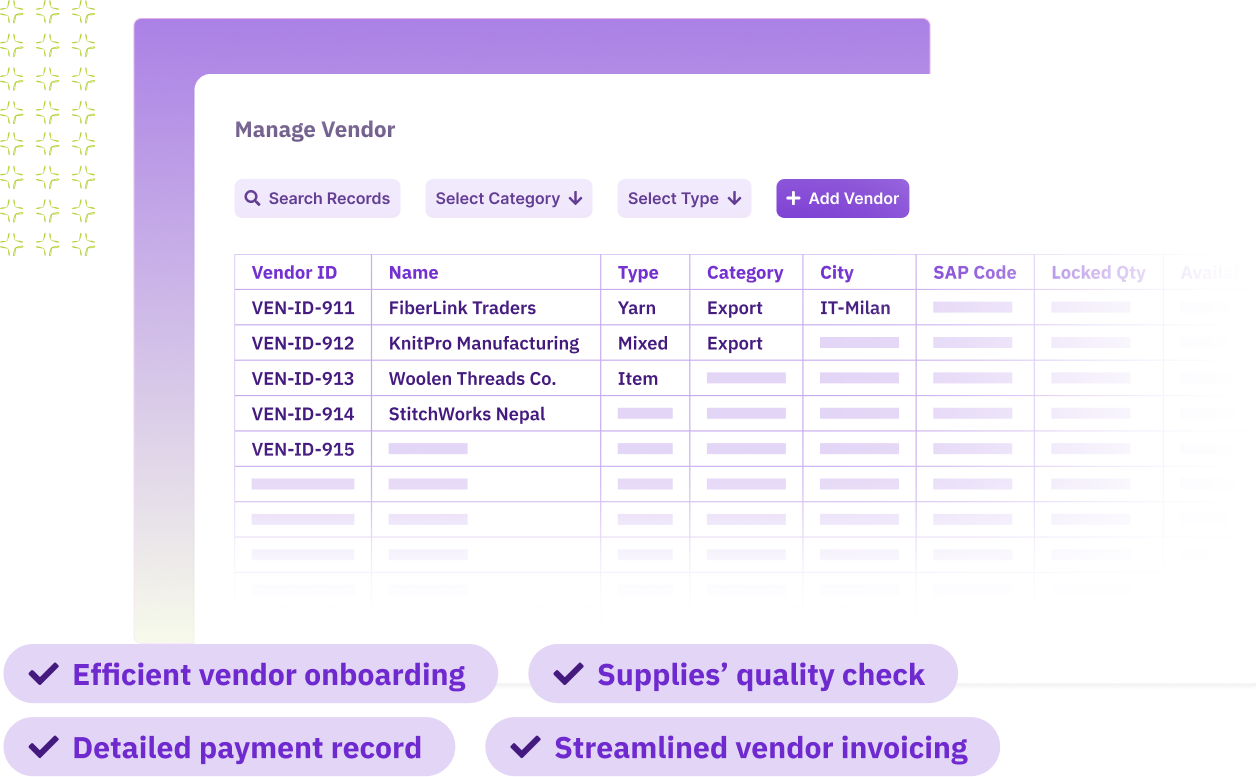
Task: Click the StitchWorks Nepal vendor row
Action: tap(466, 414)
